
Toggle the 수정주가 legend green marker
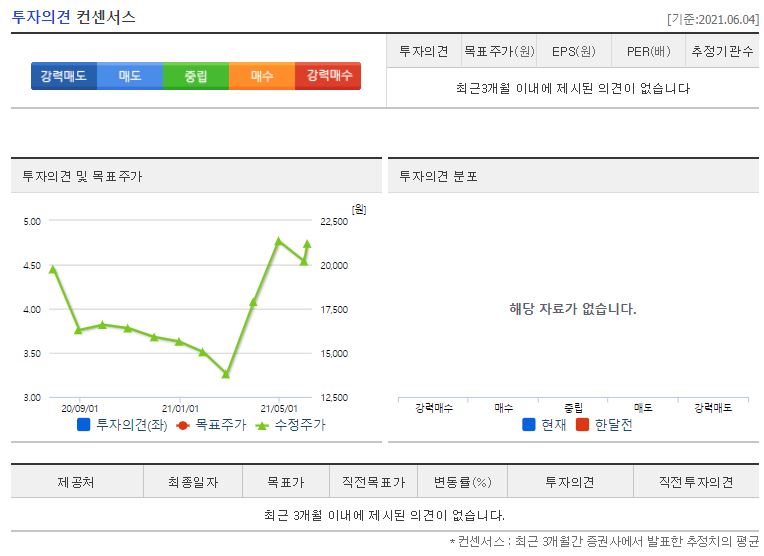[x=262, y=426]
